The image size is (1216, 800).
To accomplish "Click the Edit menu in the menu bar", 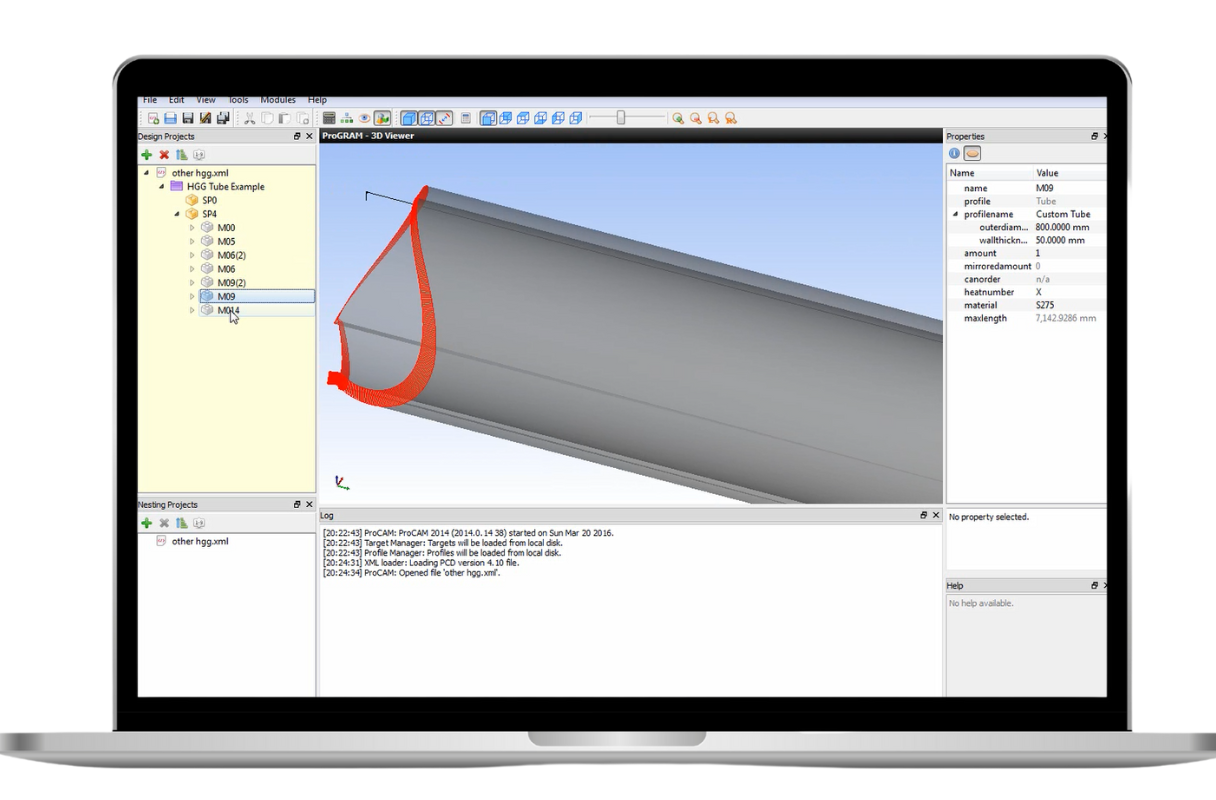I will tap(176, 99).
